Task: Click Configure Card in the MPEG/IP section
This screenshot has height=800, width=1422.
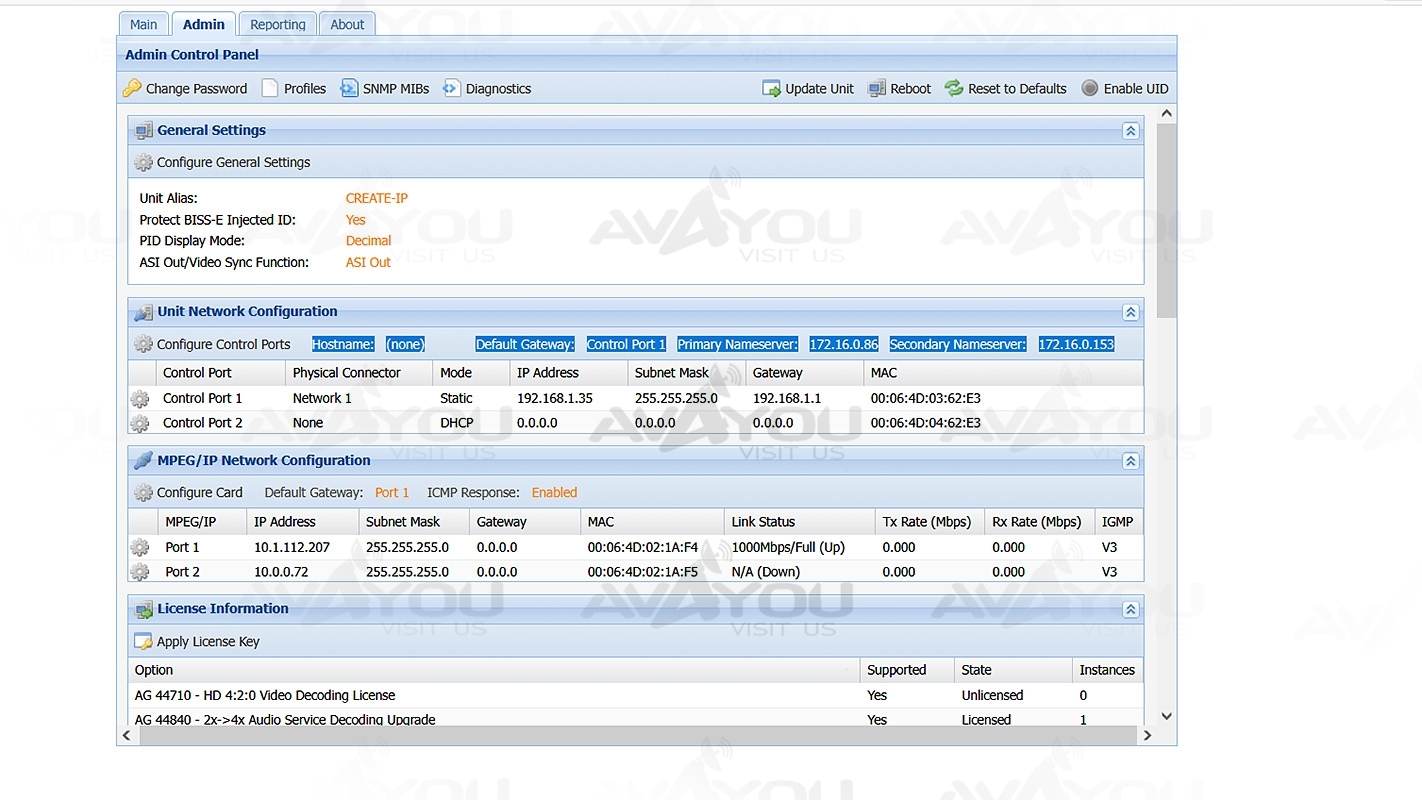Action: [199, 493]
